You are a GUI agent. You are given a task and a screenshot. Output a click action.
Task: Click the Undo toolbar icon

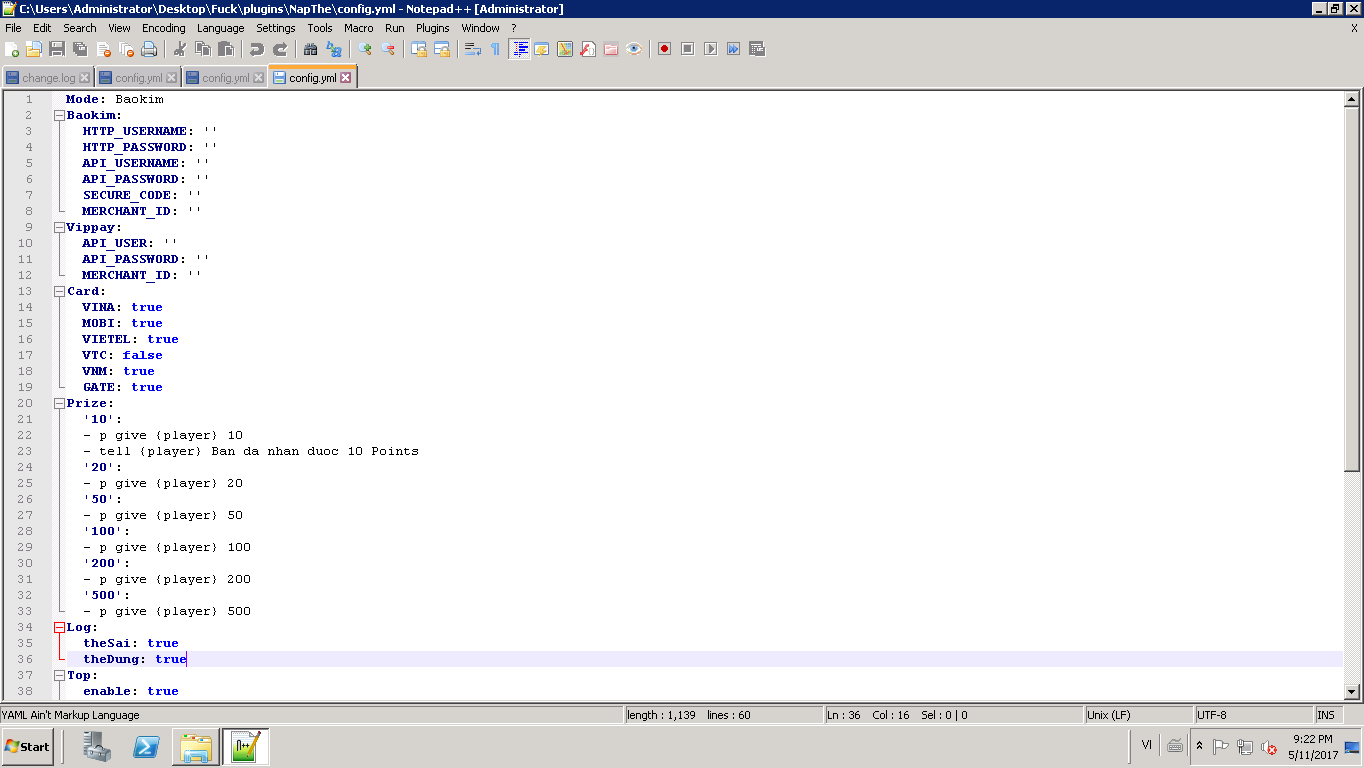pyautogui.click(x=257, y=49)
